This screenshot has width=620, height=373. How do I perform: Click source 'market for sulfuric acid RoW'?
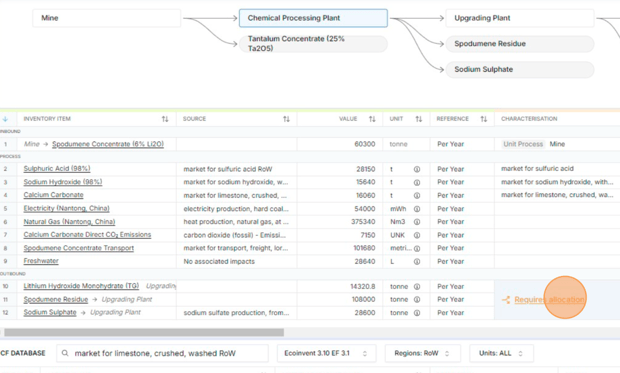point(228,169)
